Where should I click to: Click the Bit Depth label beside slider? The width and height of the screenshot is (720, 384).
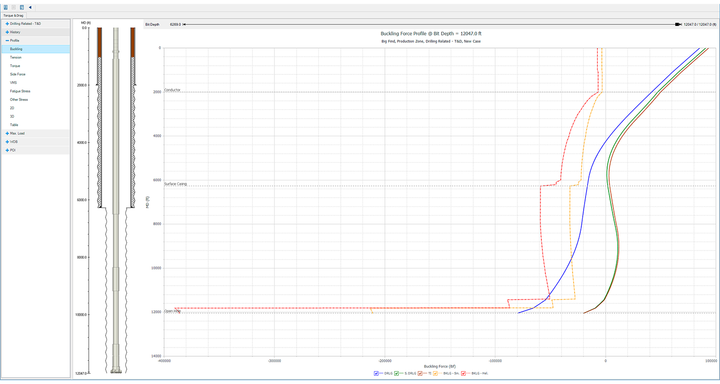click(x=152, y=24)
